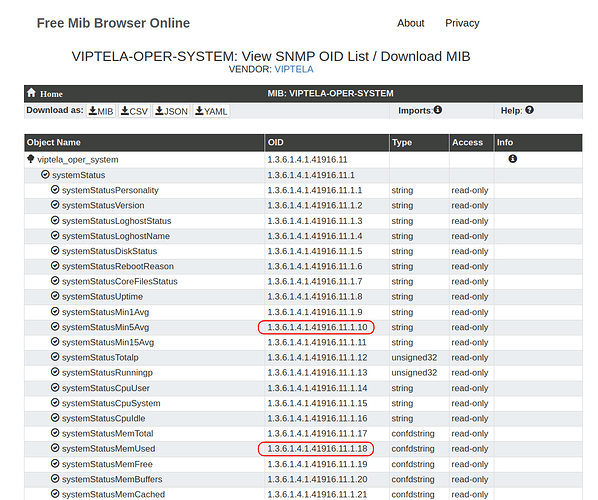Click circle icon beside systemStatusMemUsed
Viewport: 598px width, 500px height.
(55, 448)
